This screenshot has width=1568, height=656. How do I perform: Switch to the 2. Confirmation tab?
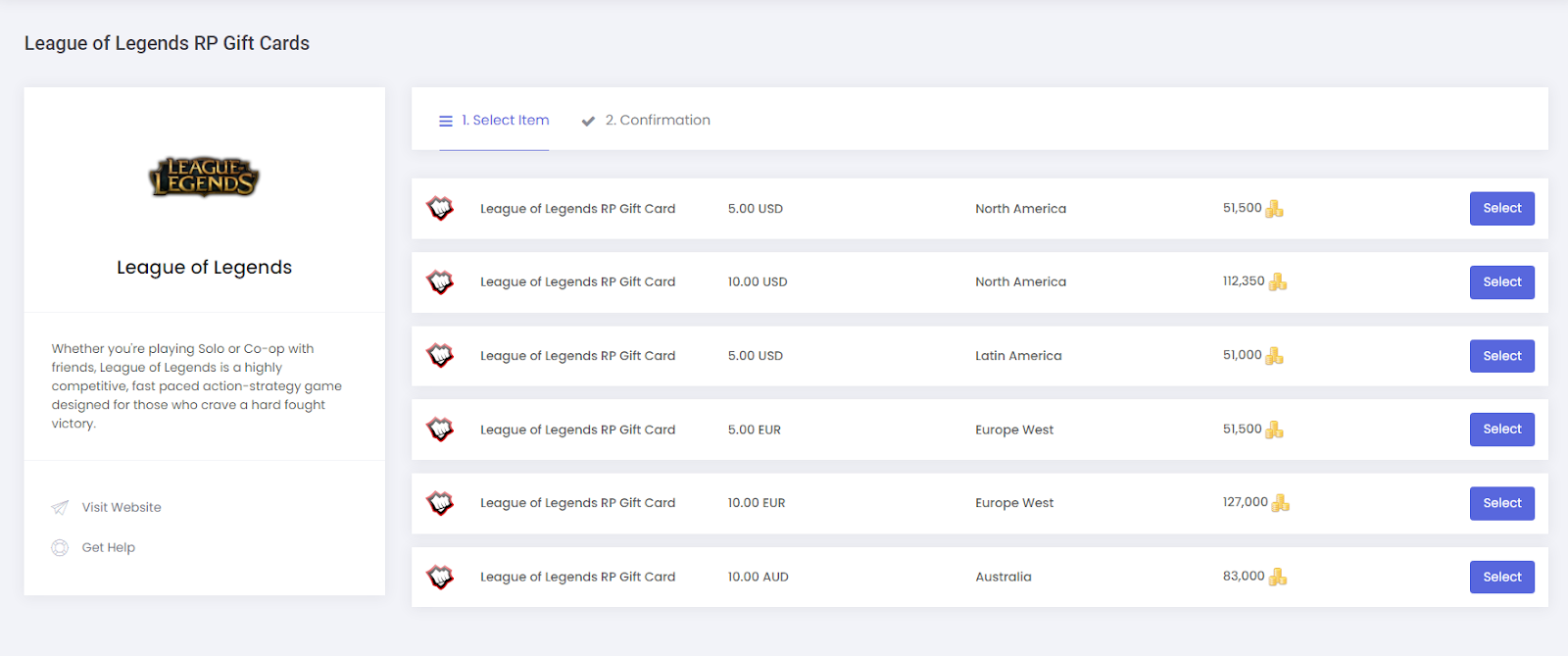click(x=646, y=121)
